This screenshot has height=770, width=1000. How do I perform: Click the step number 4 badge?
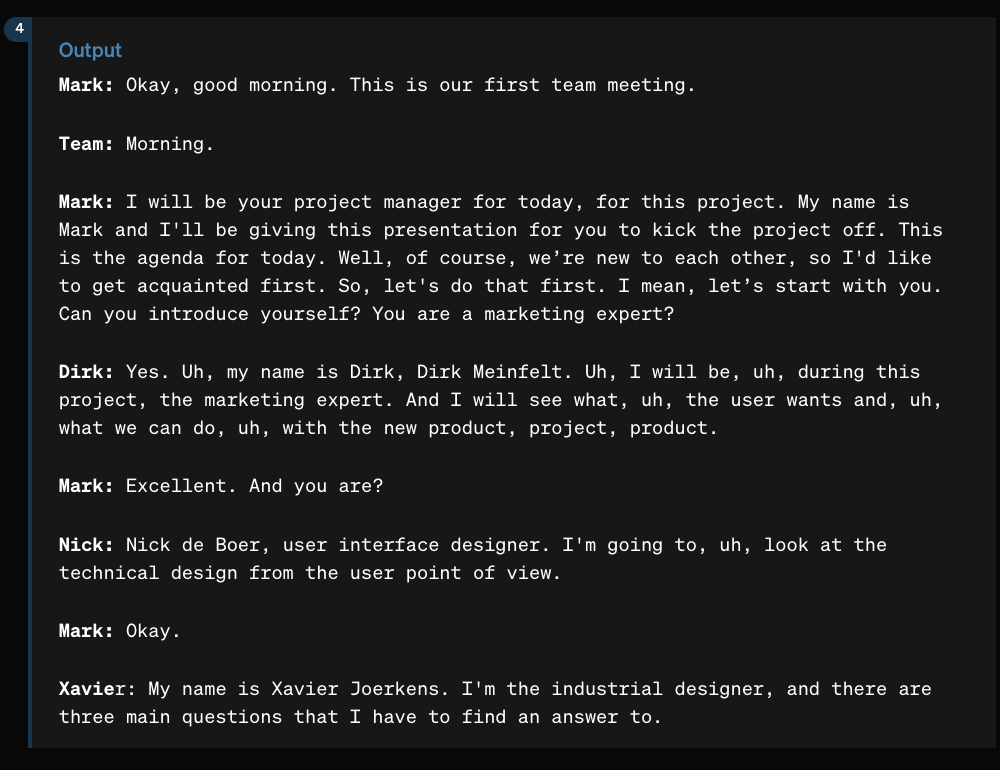pos(18,29)
